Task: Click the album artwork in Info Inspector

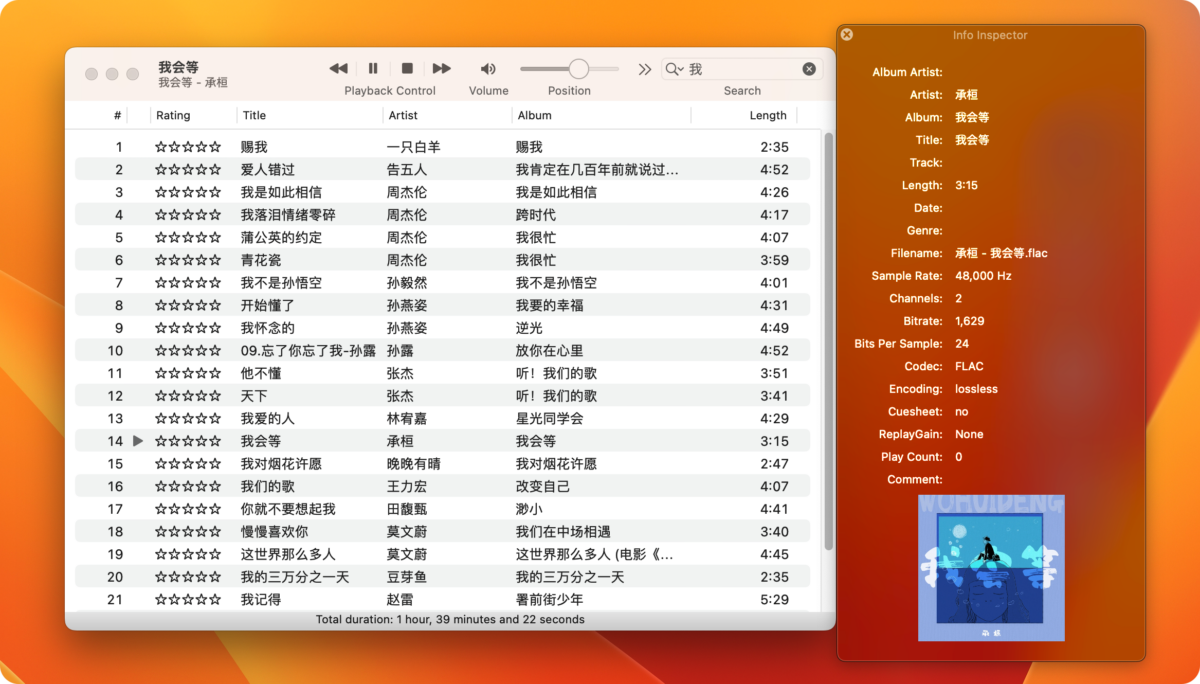Action: pyautogui.click(x=991, y=568)
